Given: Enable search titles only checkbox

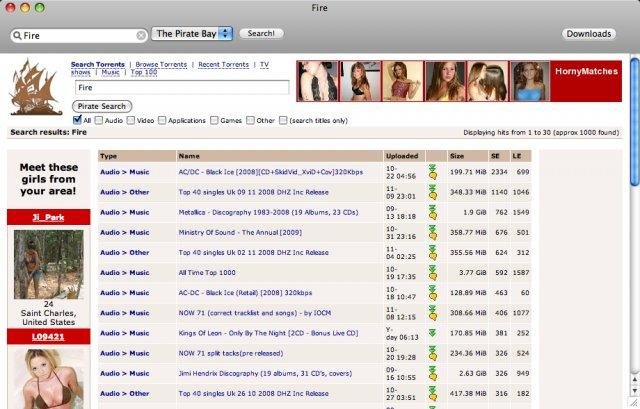Looking at the screenshot, I should pos(283,120).
